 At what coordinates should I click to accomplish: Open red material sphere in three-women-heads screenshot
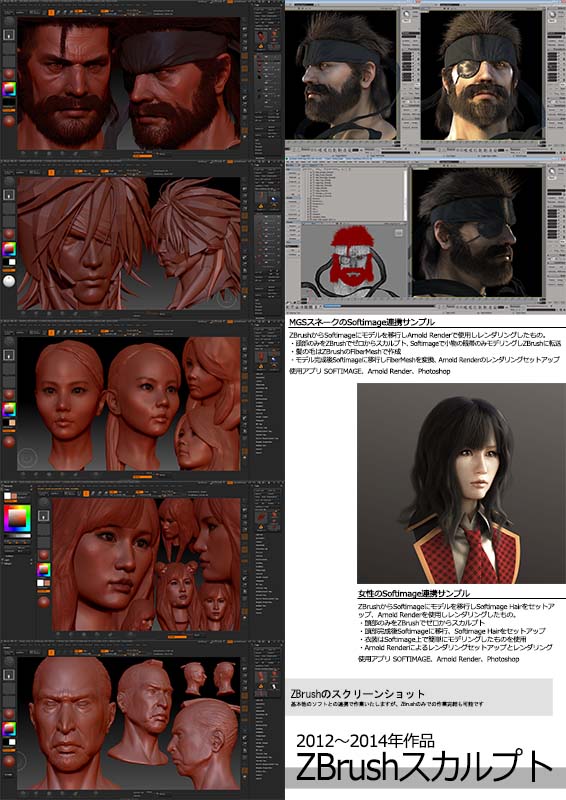pyautogui.click(x=9, y=394)
